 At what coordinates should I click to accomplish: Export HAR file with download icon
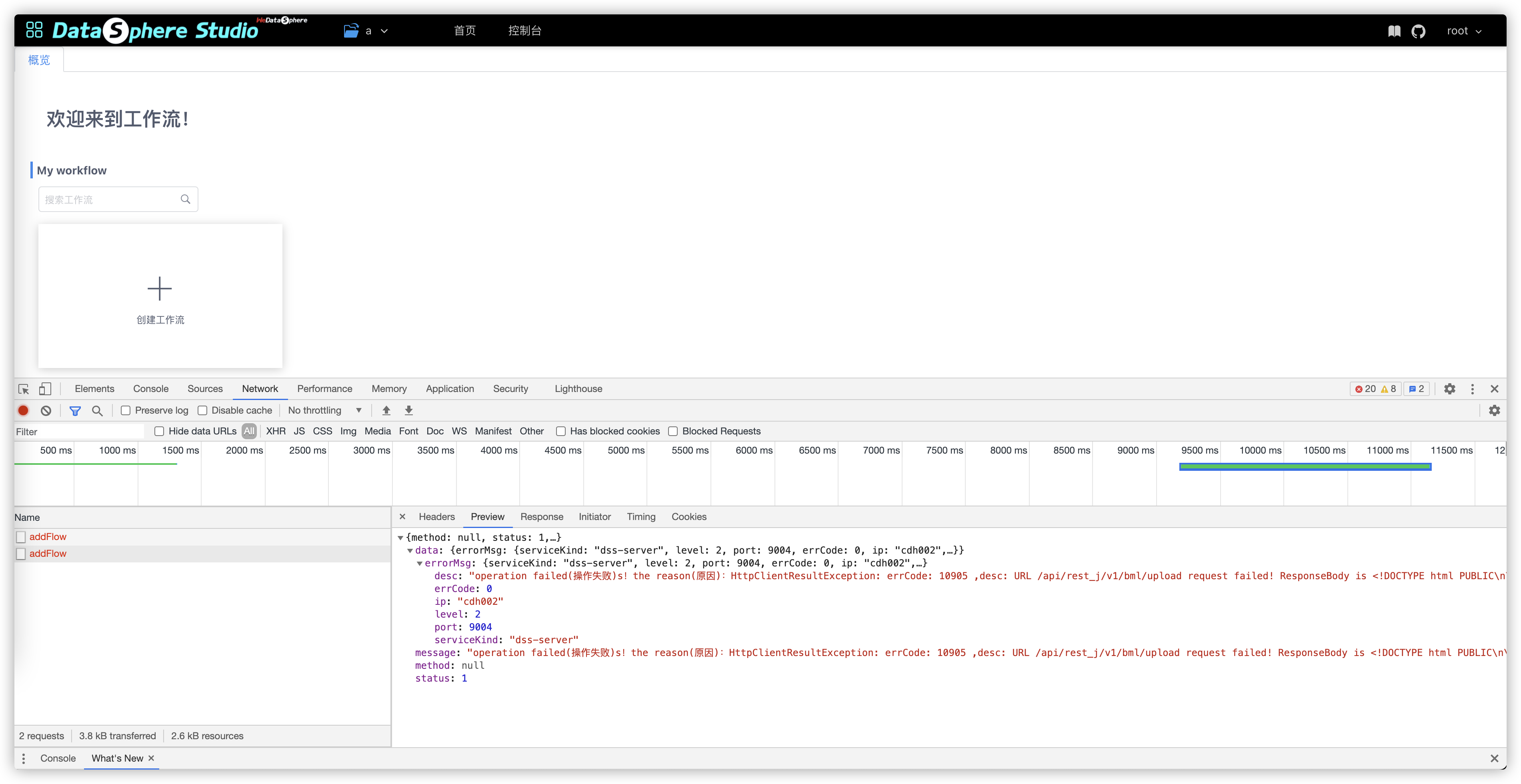pyautogui.click(x=408, y=410)
